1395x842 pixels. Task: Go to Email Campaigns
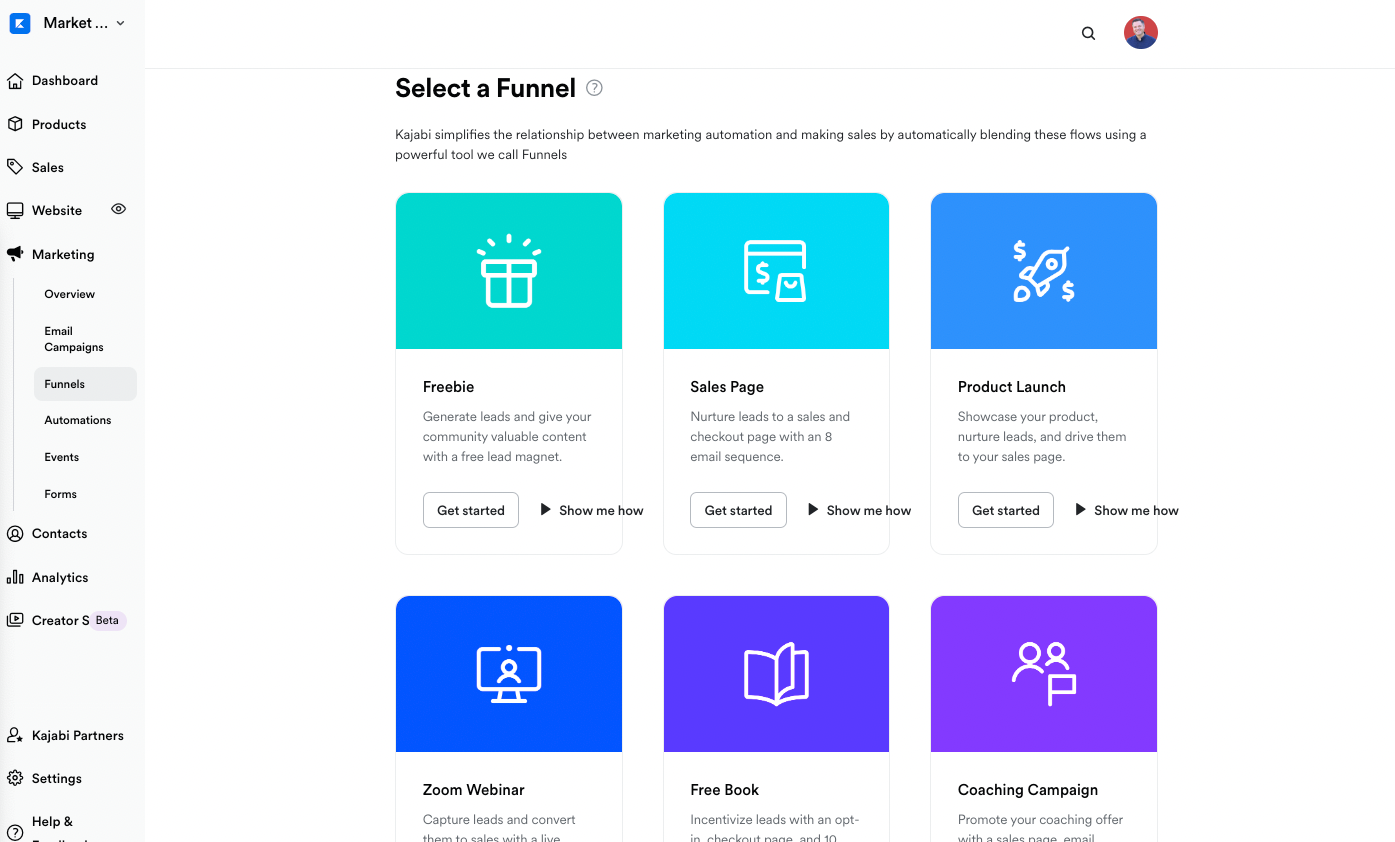click(74, 339)
